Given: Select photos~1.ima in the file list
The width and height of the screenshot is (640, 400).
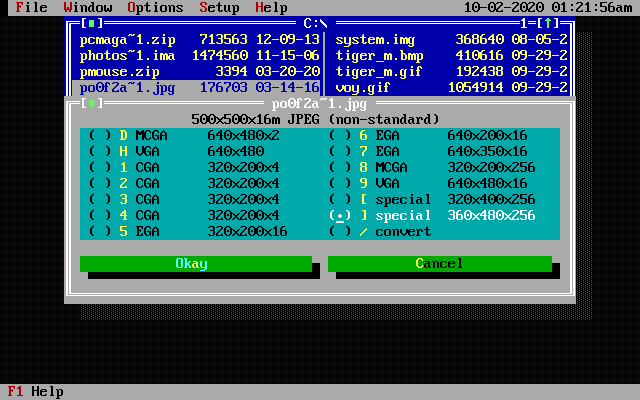Looking at the screenshot, I should click(199, 56).
